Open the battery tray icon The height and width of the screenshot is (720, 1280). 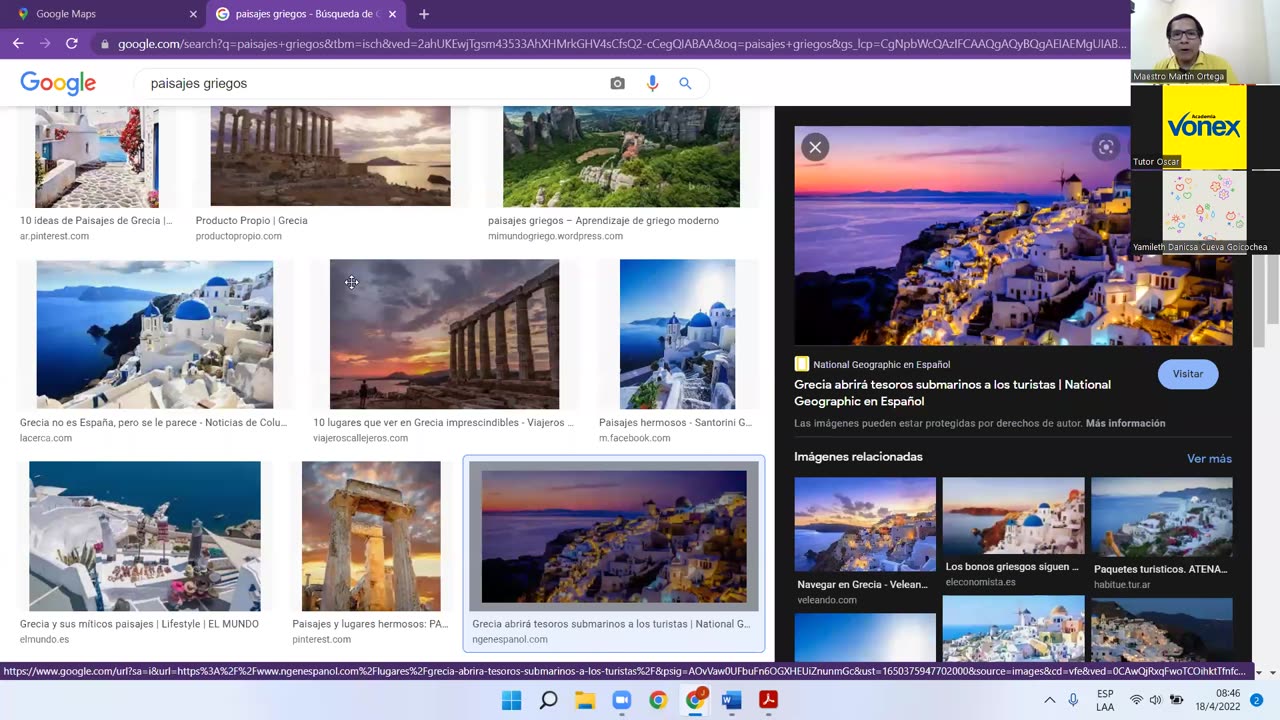tap(1177, 700)
